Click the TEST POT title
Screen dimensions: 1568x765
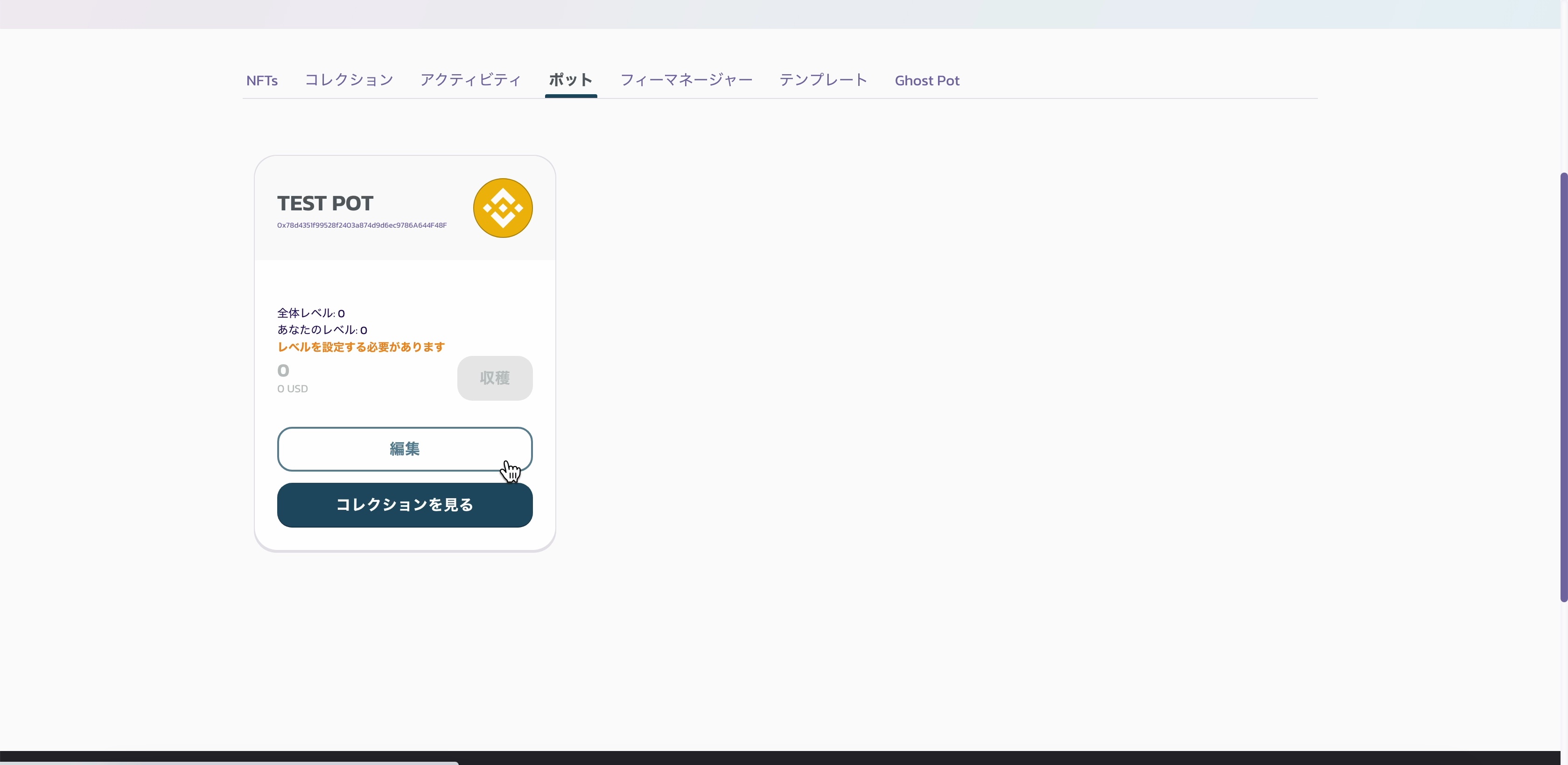click(x=325, y=203)
